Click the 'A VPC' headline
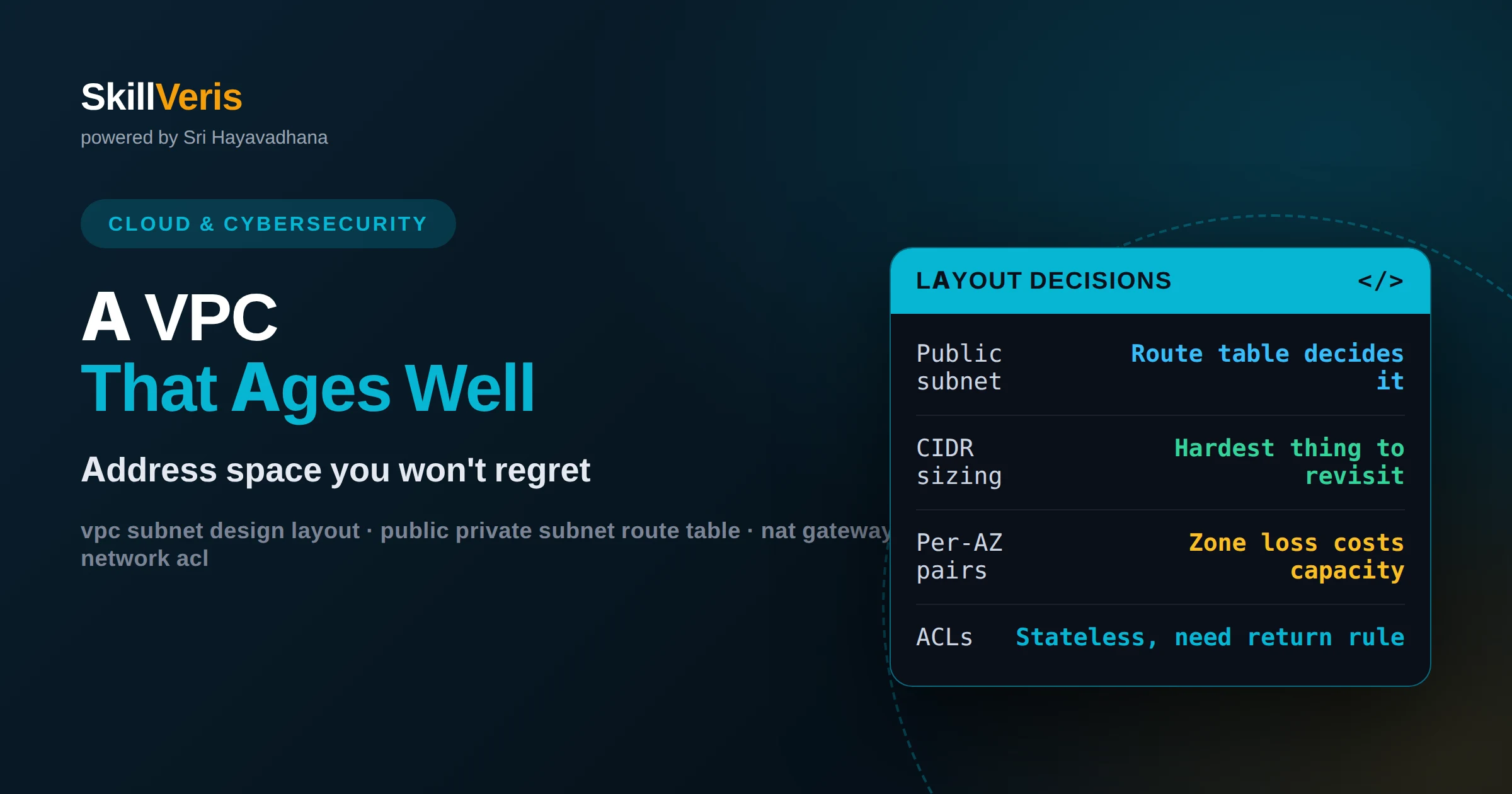Viewport: 1512px width, 794px height. coord(180,317)
